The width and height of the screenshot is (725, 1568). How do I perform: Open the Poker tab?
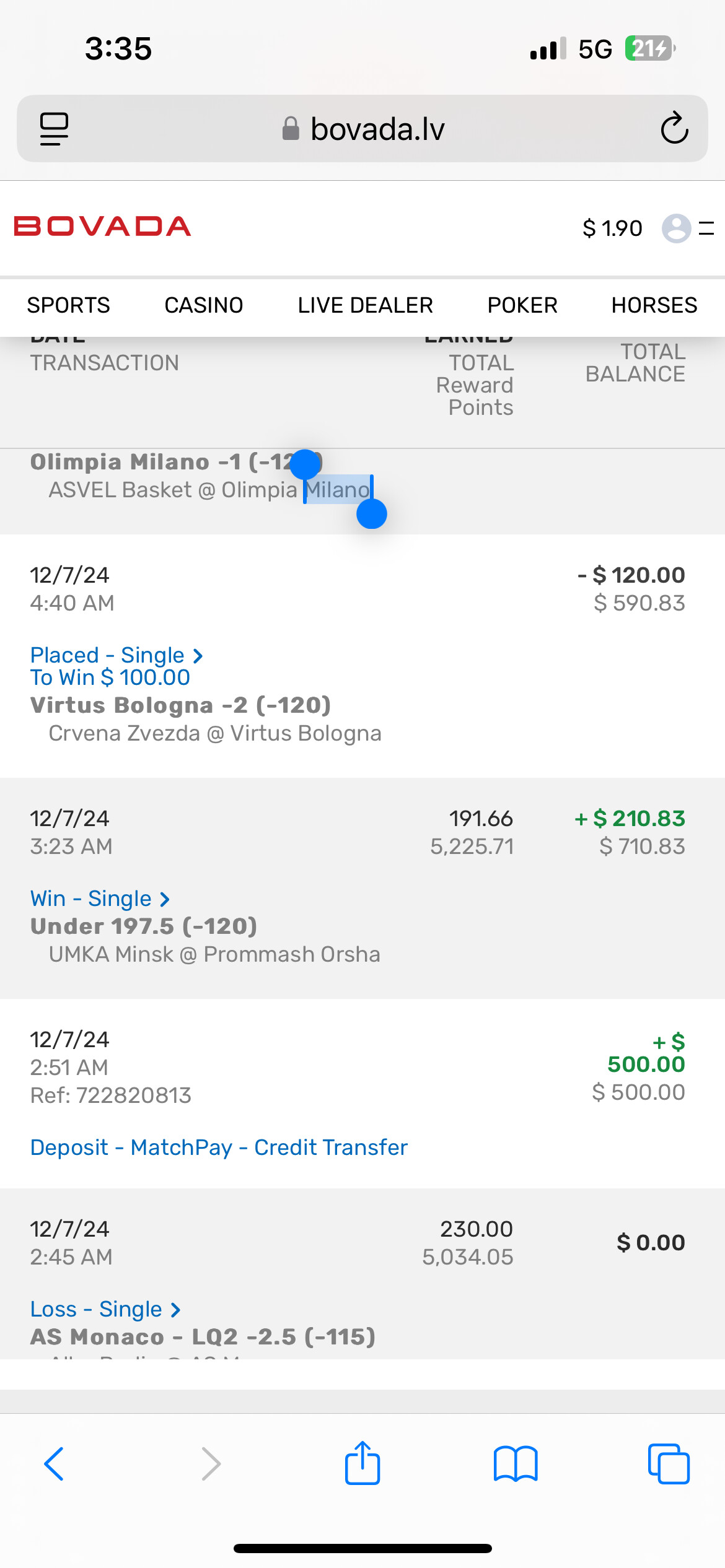522,305
